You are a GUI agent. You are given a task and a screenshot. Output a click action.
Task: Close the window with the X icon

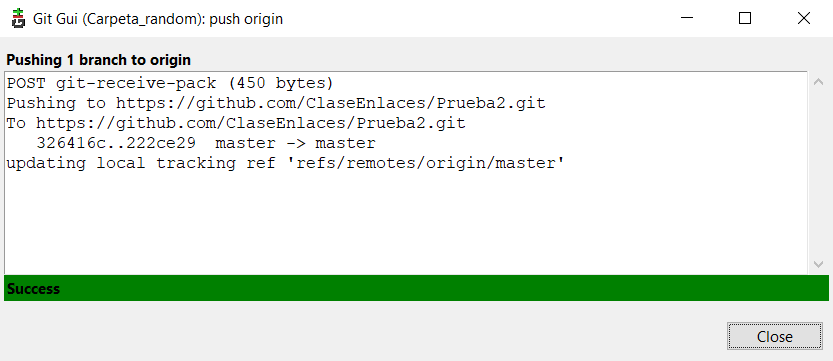point(804,18)
